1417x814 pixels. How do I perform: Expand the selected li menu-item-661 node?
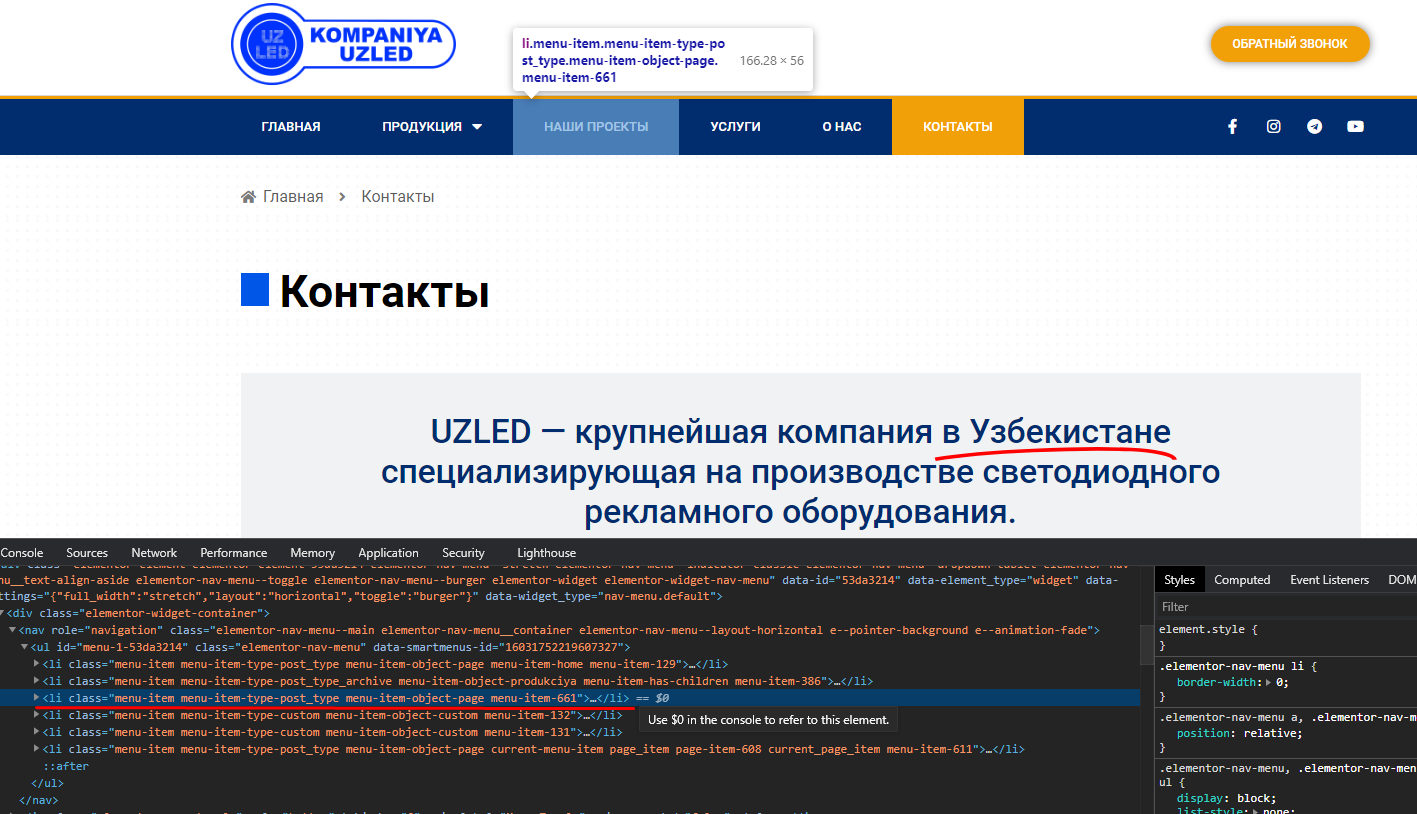point(37,698)
